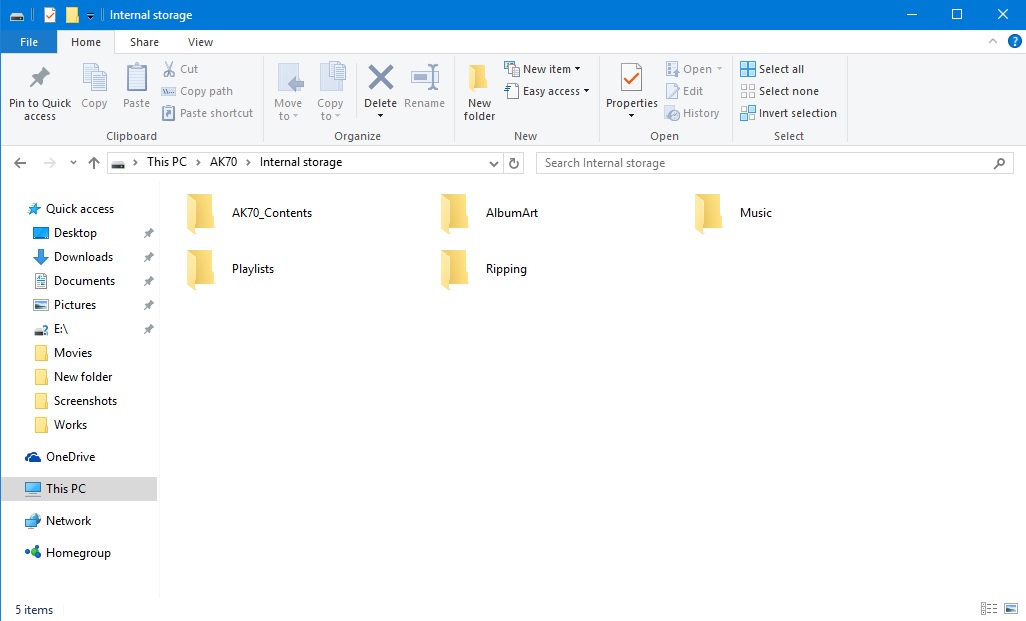Screen dimensions: 1026x621
Task: Open the File menu
Action: coord(29,42)
